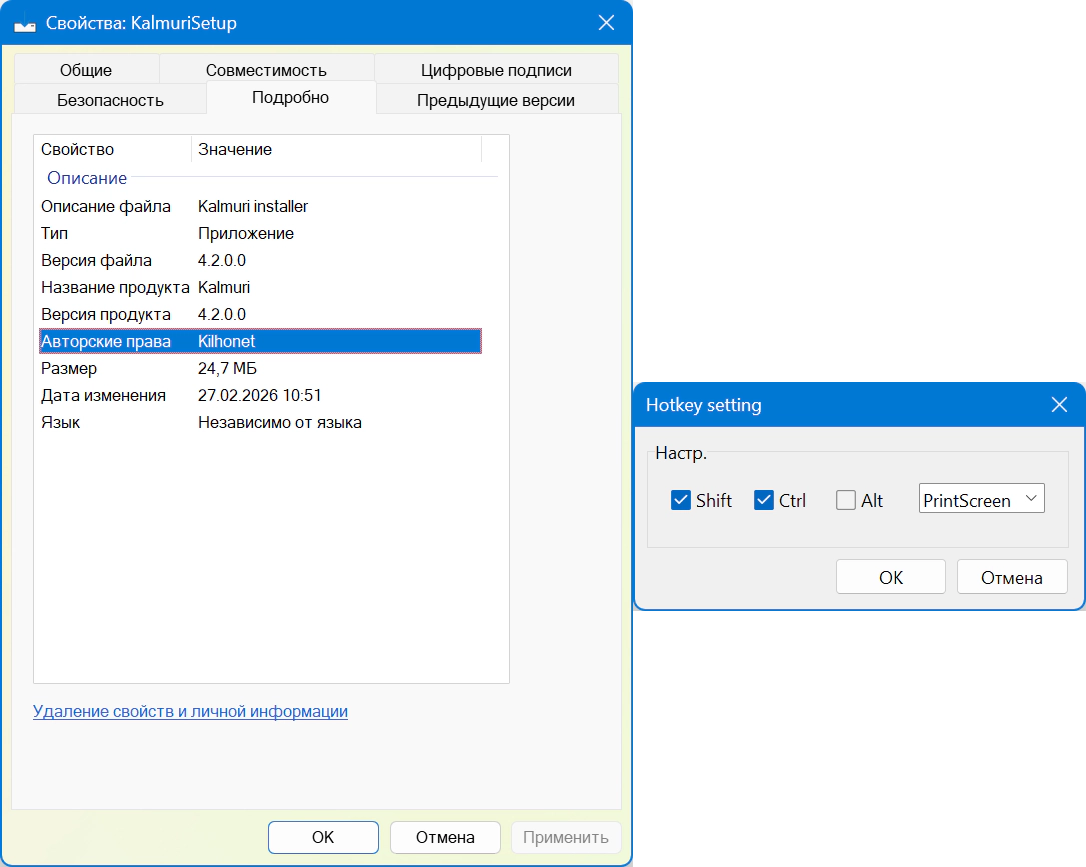This screenshot has height=867, width=1086.
Task: Close the Hotkey setting dialog
Action: click(x=1059, y=405)
